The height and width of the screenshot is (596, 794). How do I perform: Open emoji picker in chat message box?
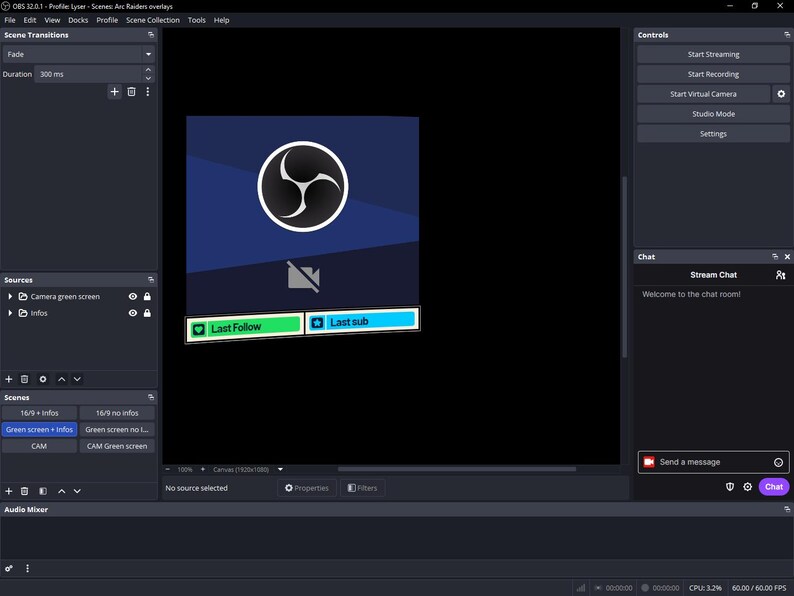778,462
